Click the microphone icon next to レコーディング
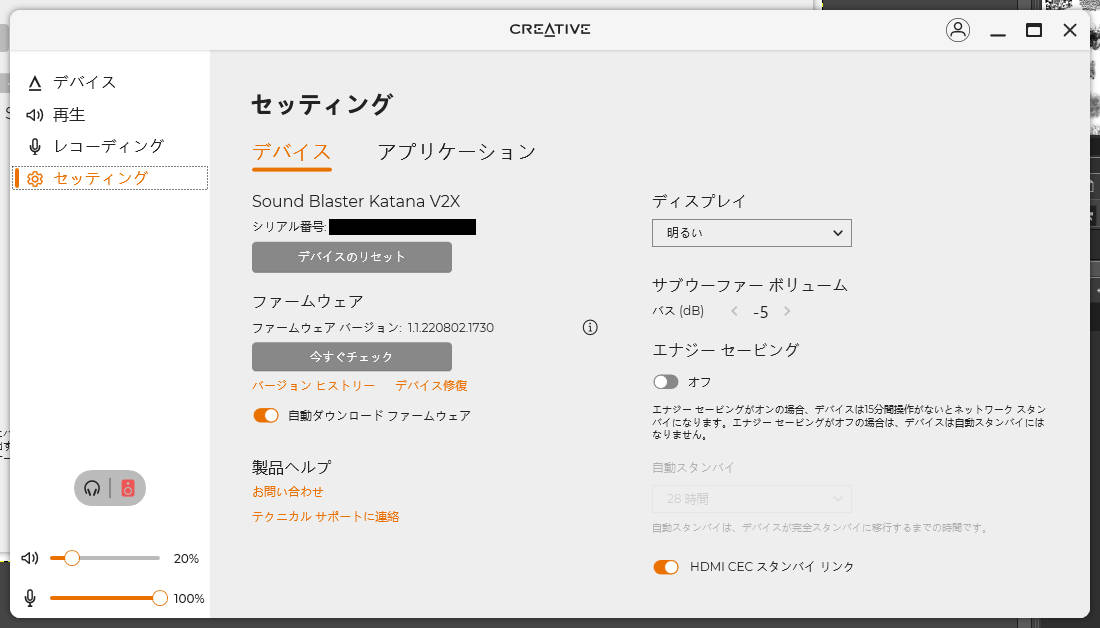 [34, 146]
